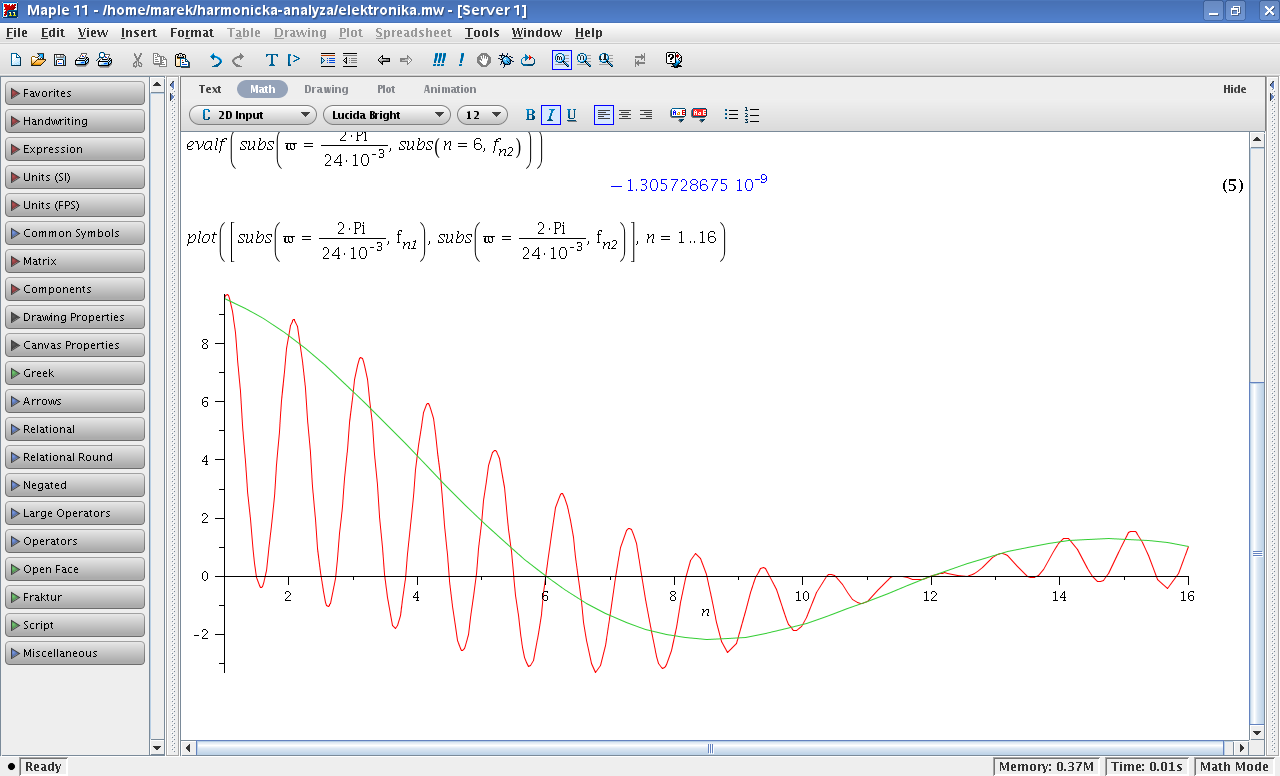Screen dimensions: 1280x776
Task: Go back with the left arrow icon
Action: (383, 60)
